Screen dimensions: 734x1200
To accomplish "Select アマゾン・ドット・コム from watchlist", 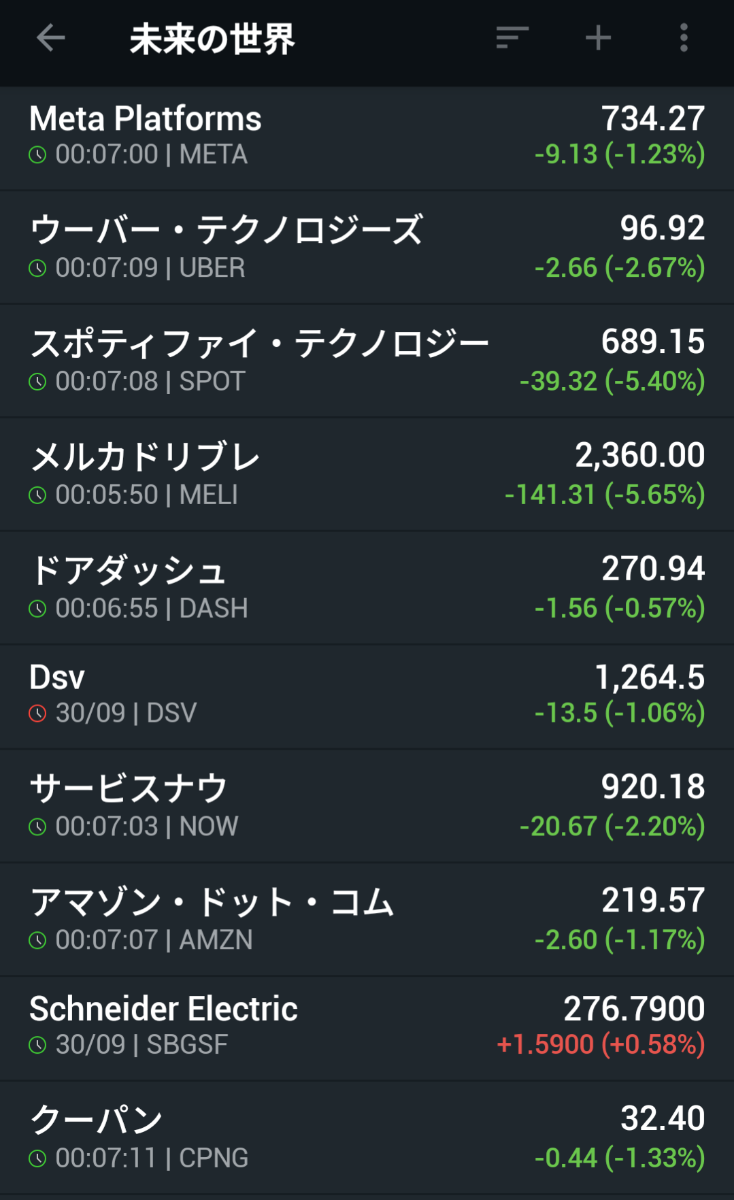I will [x=212, y=903].
